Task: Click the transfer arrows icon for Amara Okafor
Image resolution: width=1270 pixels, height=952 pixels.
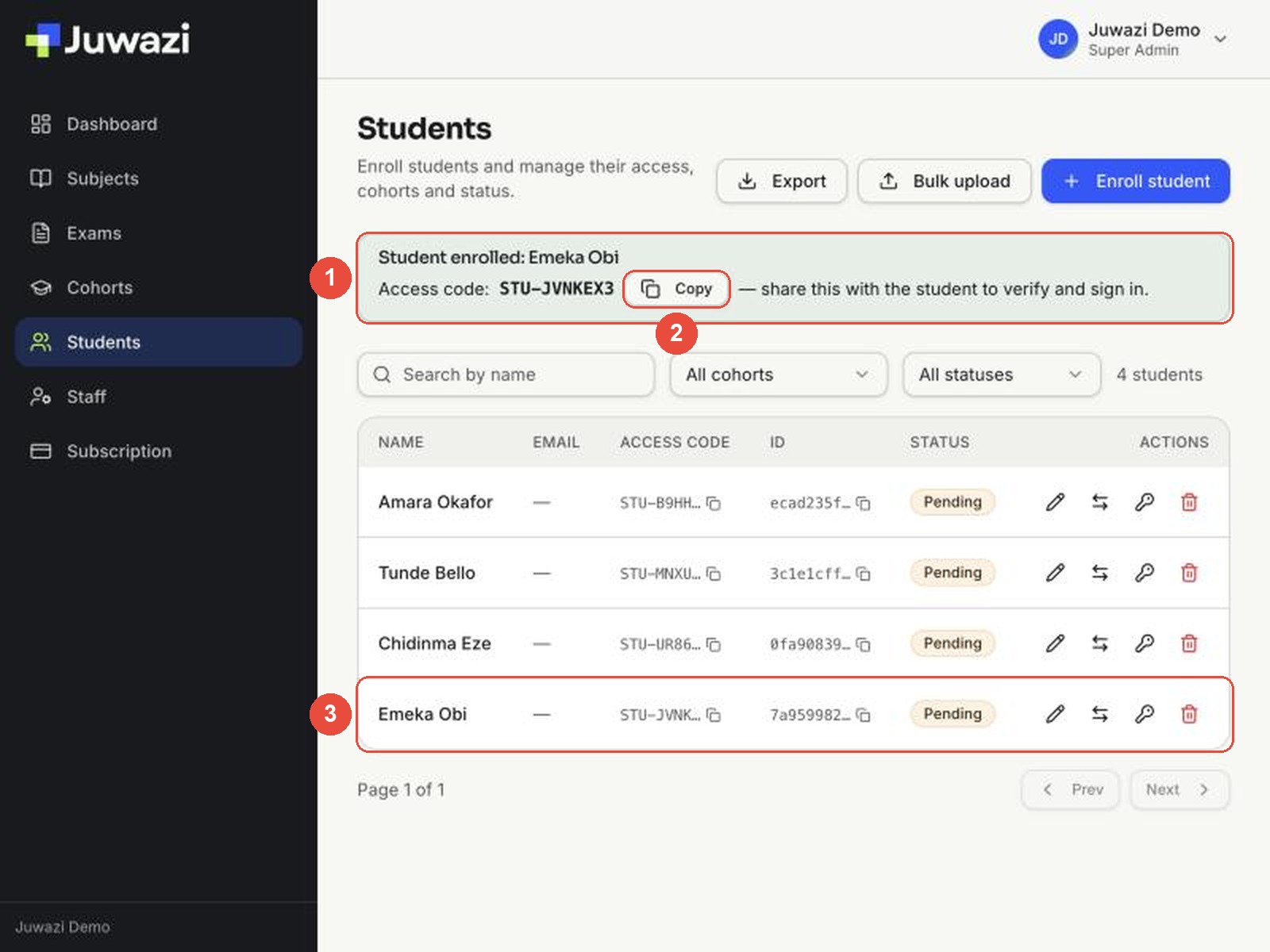Action: [x=1099, y=502]
